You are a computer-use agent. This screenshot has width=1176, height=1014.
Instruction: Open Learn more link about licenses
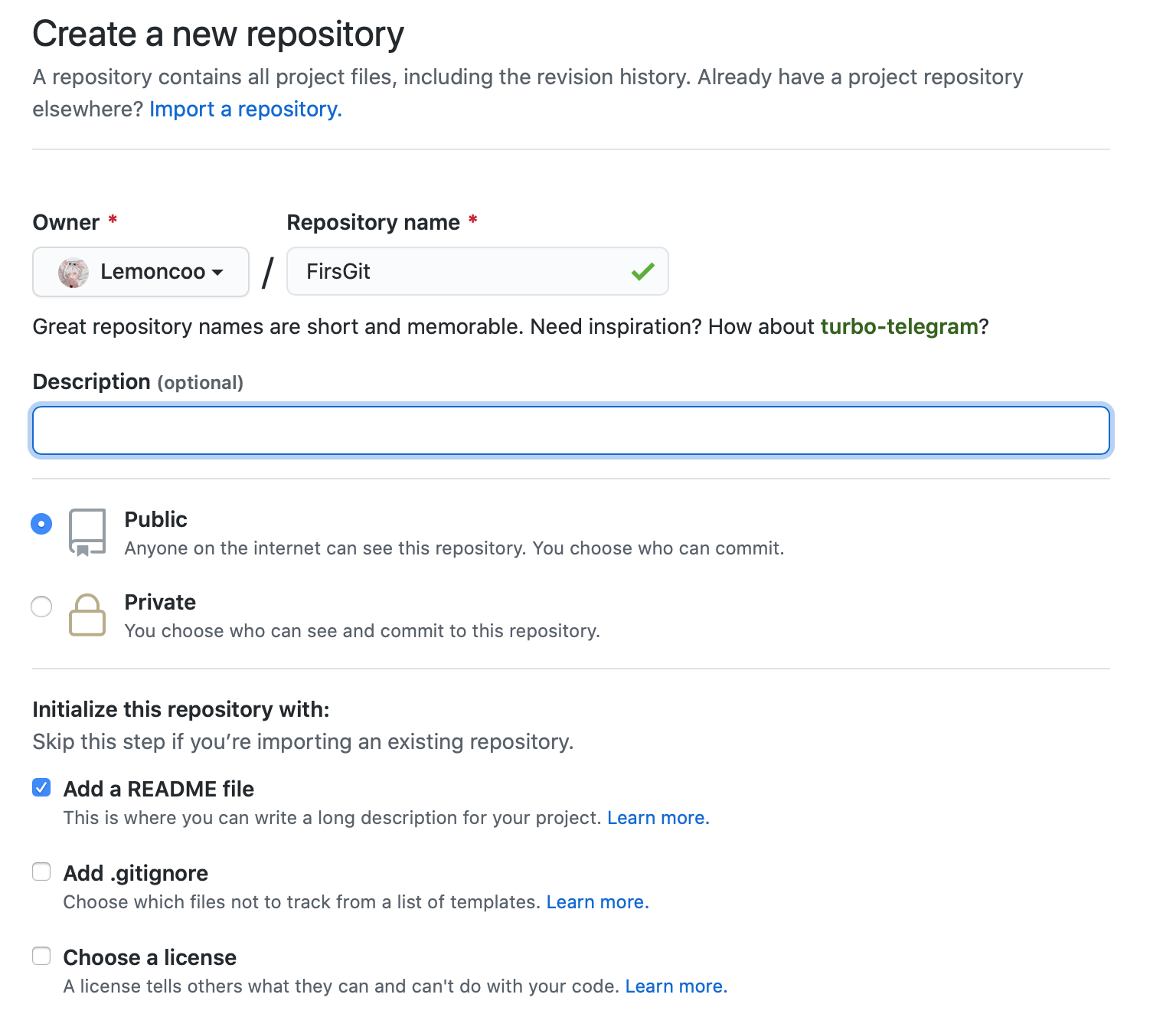coord(675,986)
